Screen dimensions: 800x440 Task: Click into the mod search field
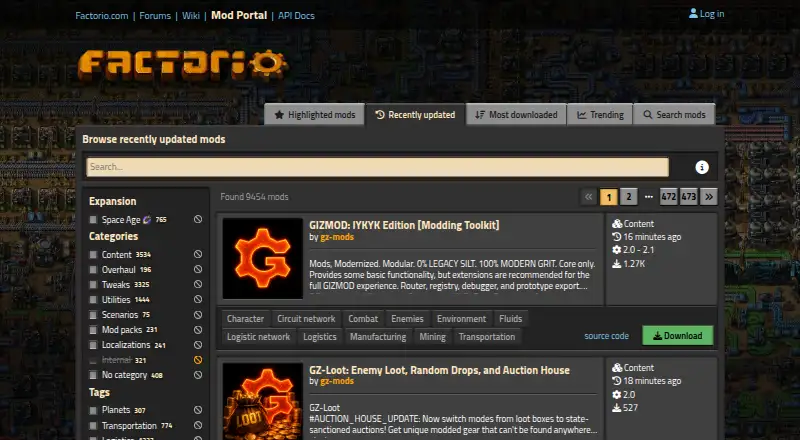coord(378,167)
